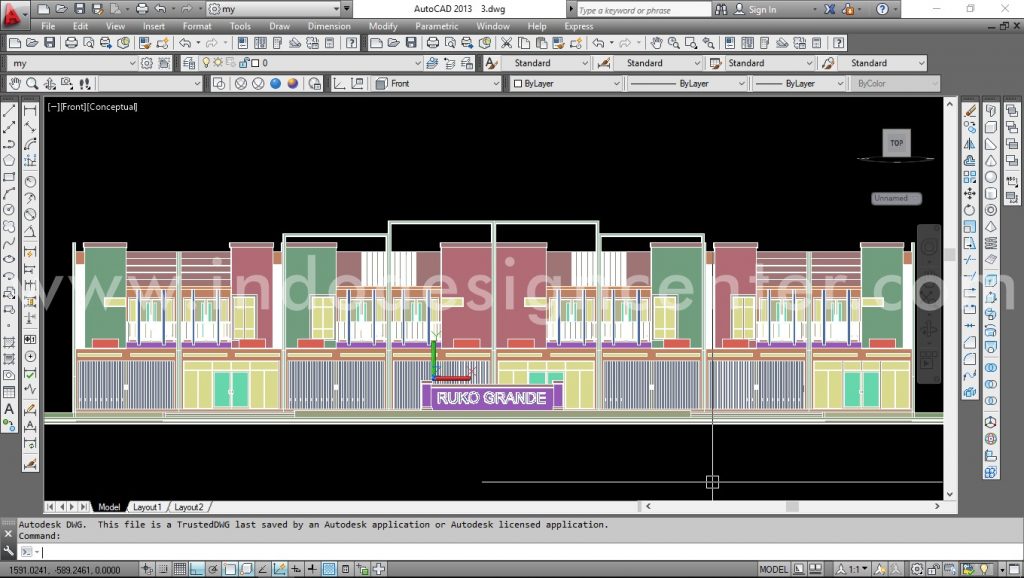Toggle Lineweight display in status bar

pyautogui.click(x=313, y=570)
